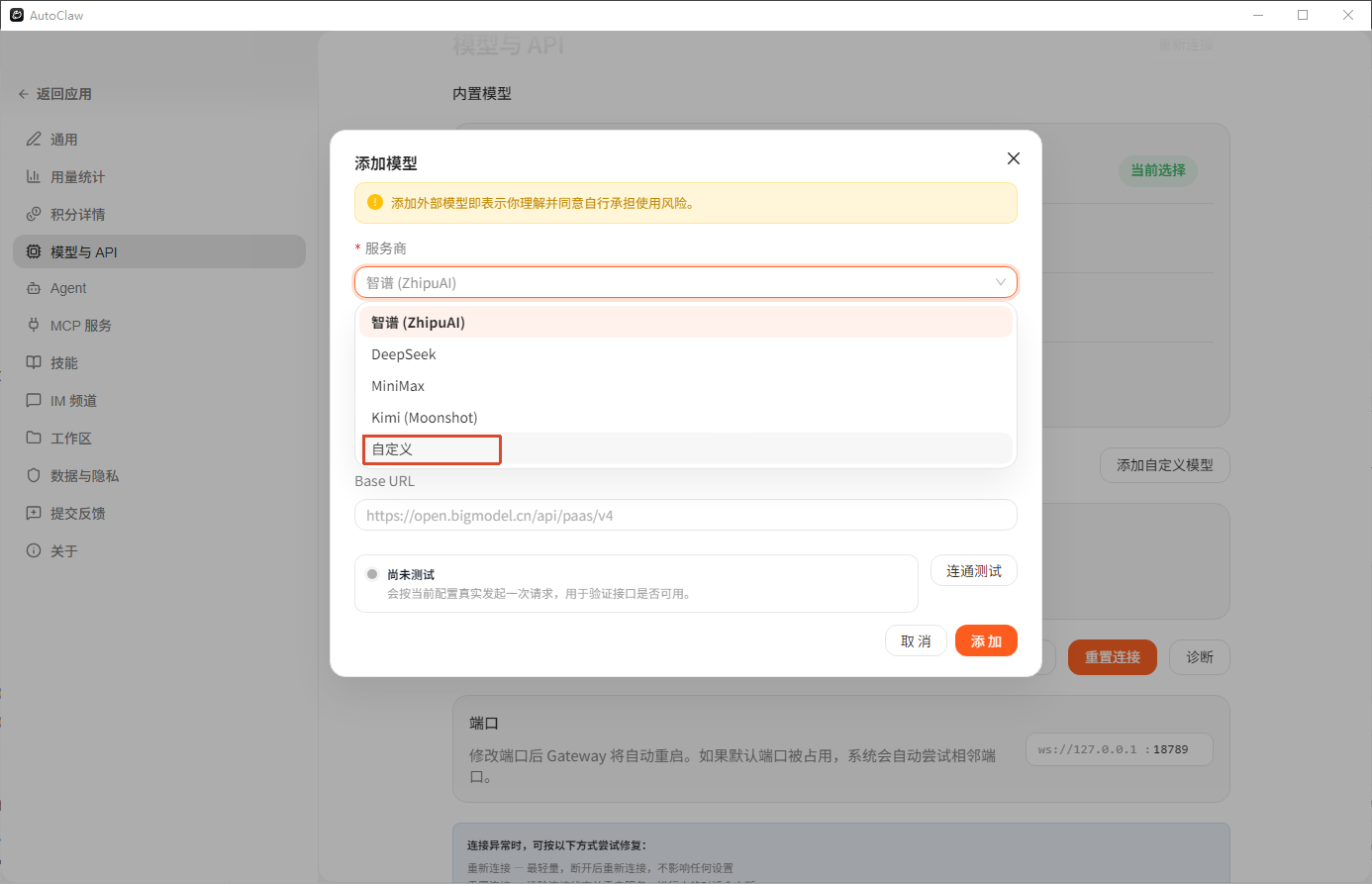Click the Base URL input field
The image size is (1372, 884).
[685, 515]
